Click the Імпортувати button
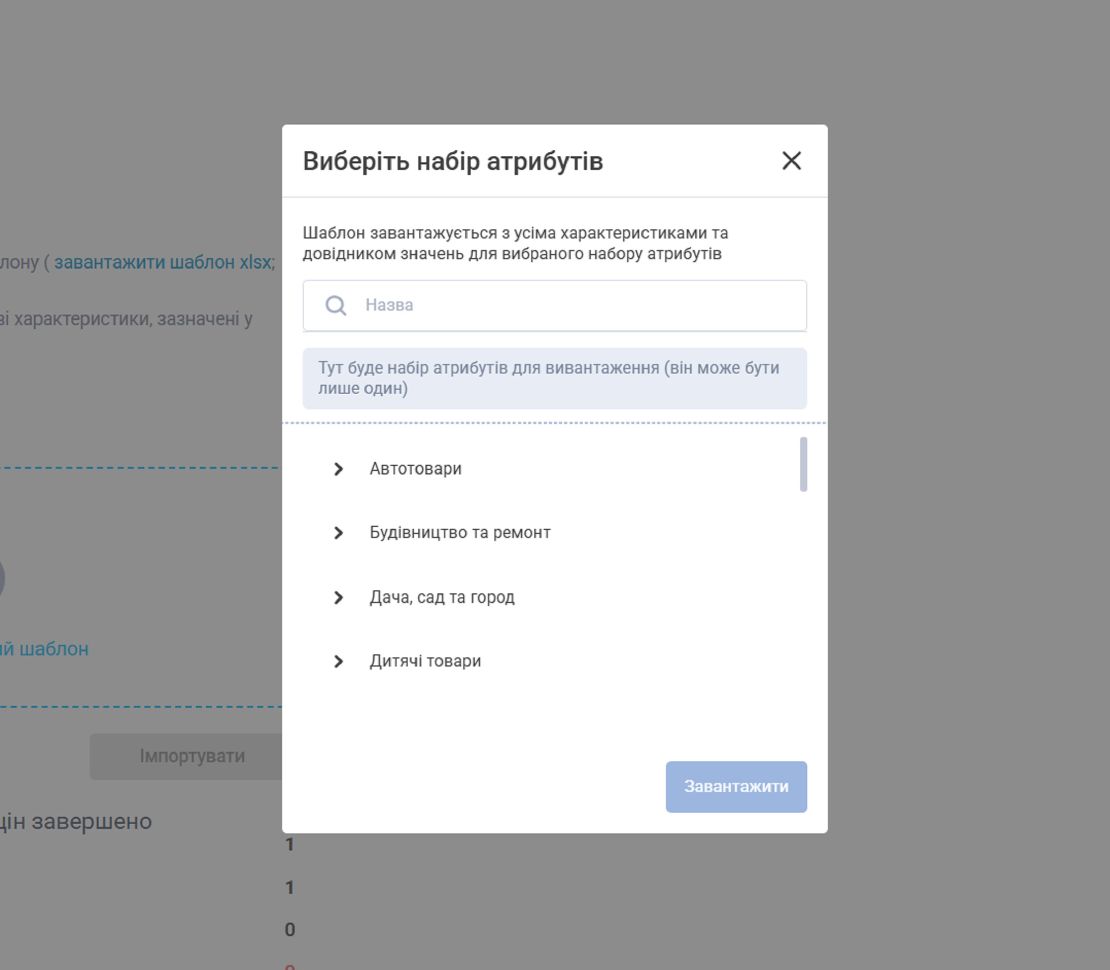The image size is (1110, 970). (x=192, y=756)
